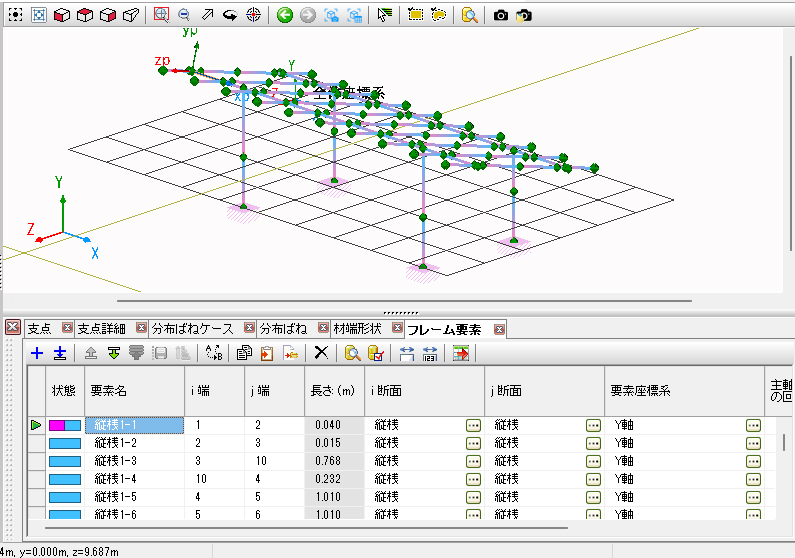This screenshot has width=795, height=558.
Task: Switch to the 材端形状 tab
Action: (359, 328)
